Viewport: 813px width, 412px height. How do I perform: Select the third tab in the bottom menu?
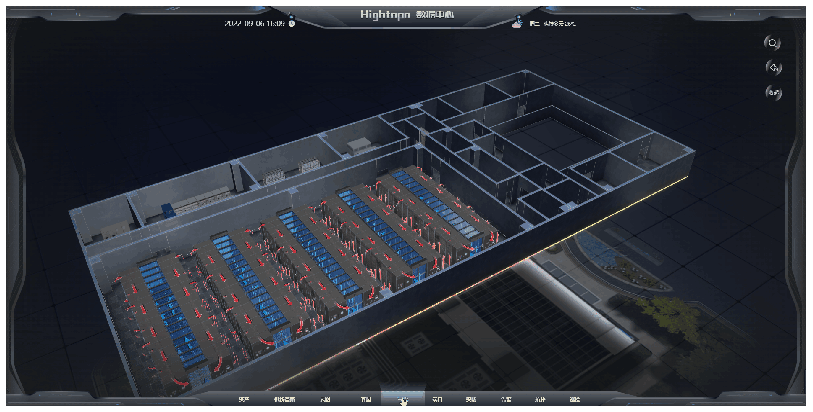(326, 400)
